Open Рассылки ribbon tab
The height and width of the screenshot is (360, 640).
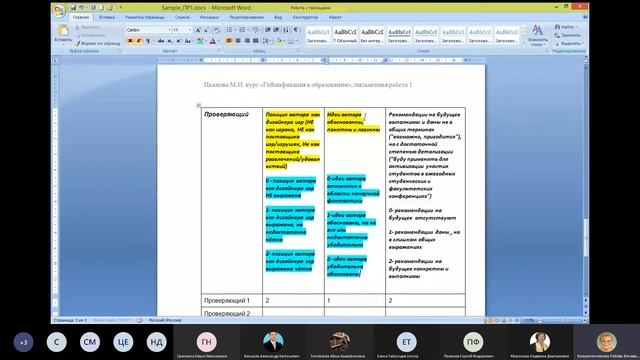[209, 18]
